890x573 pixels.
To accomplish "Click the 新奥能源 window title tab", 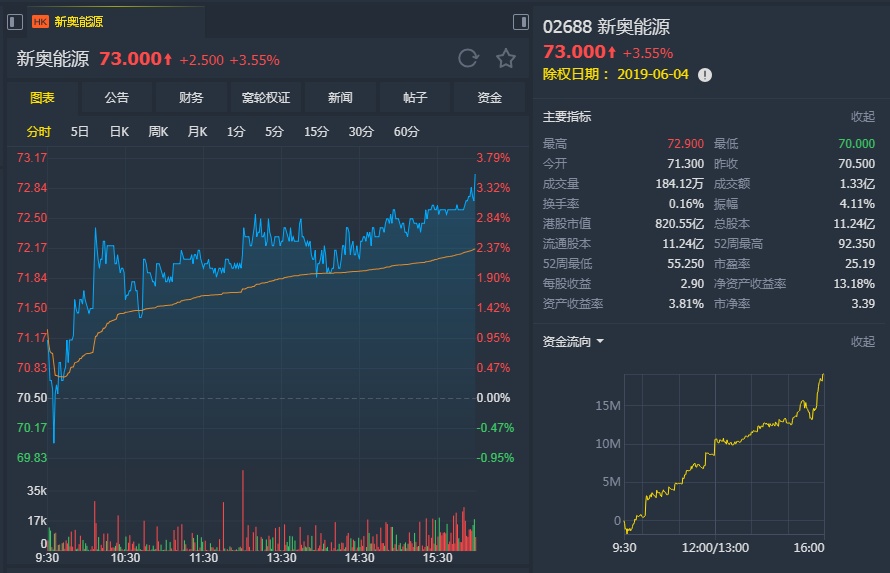I will (x=78, y=21).
